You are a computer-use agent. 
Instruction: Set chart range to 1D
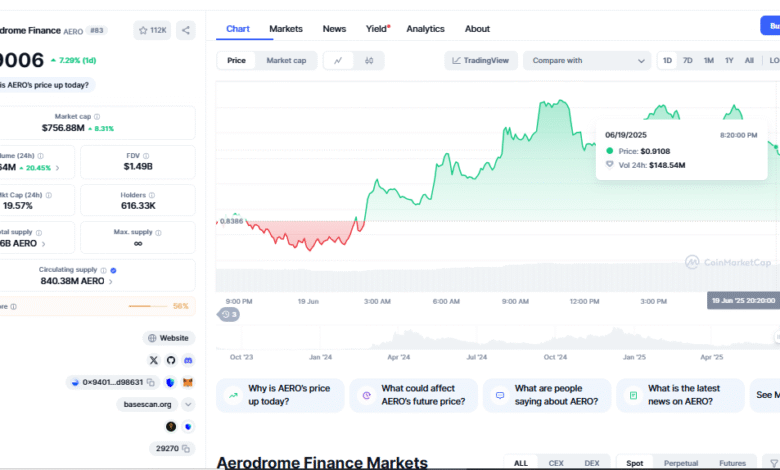coord(667,61)
